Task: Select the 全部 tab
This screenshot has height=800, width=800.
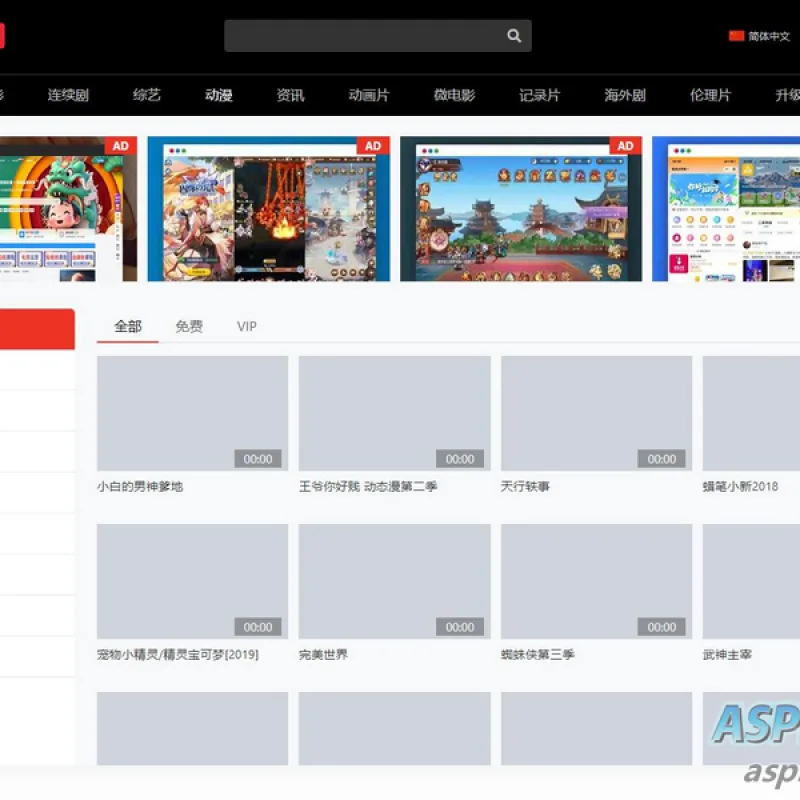Action: point(128,327)
